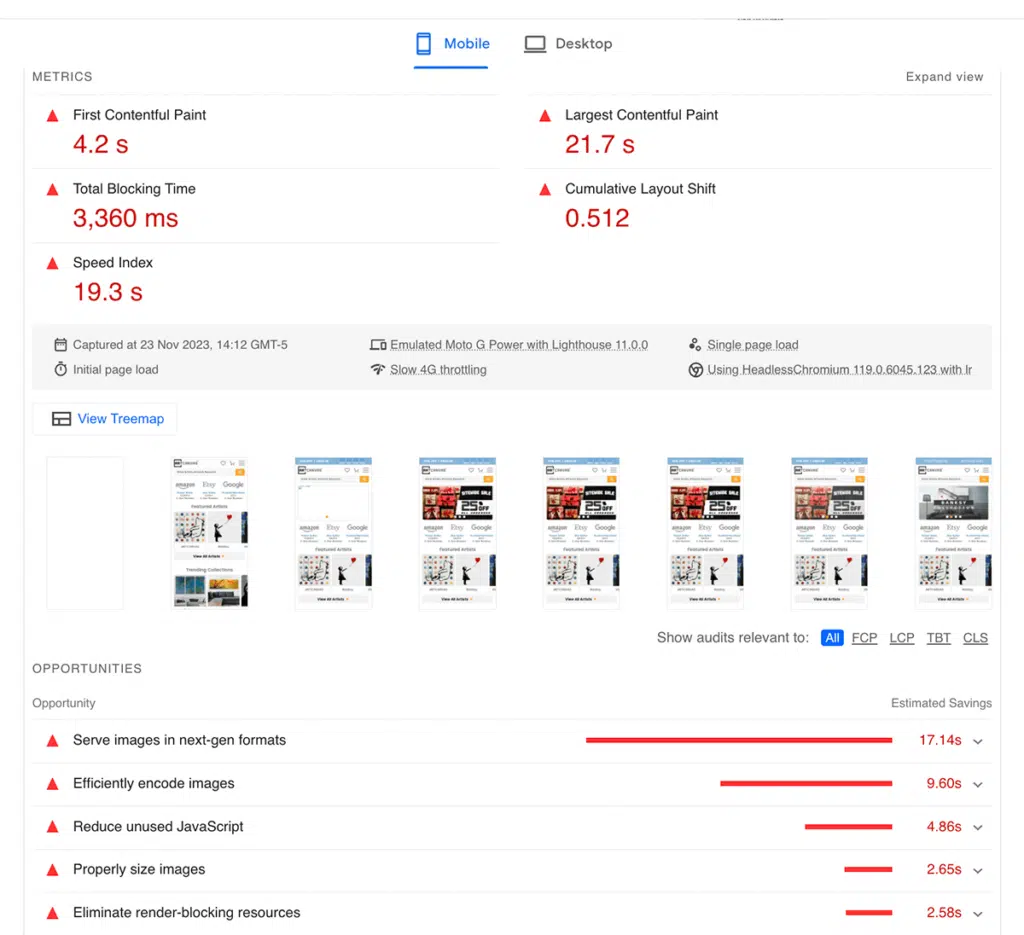Open the View Treemap panel
The image size is (1024, 935).
tap(105, 418)
